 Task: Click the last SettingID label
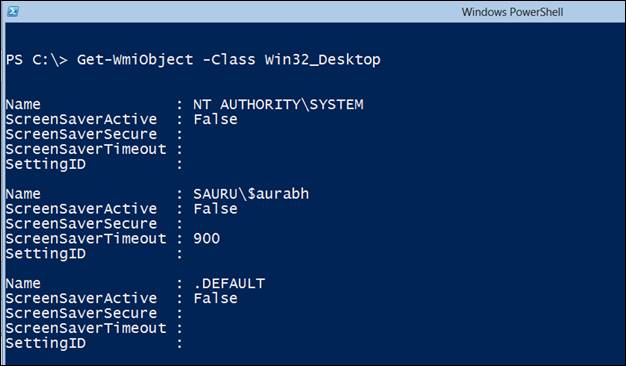[46, 343]
